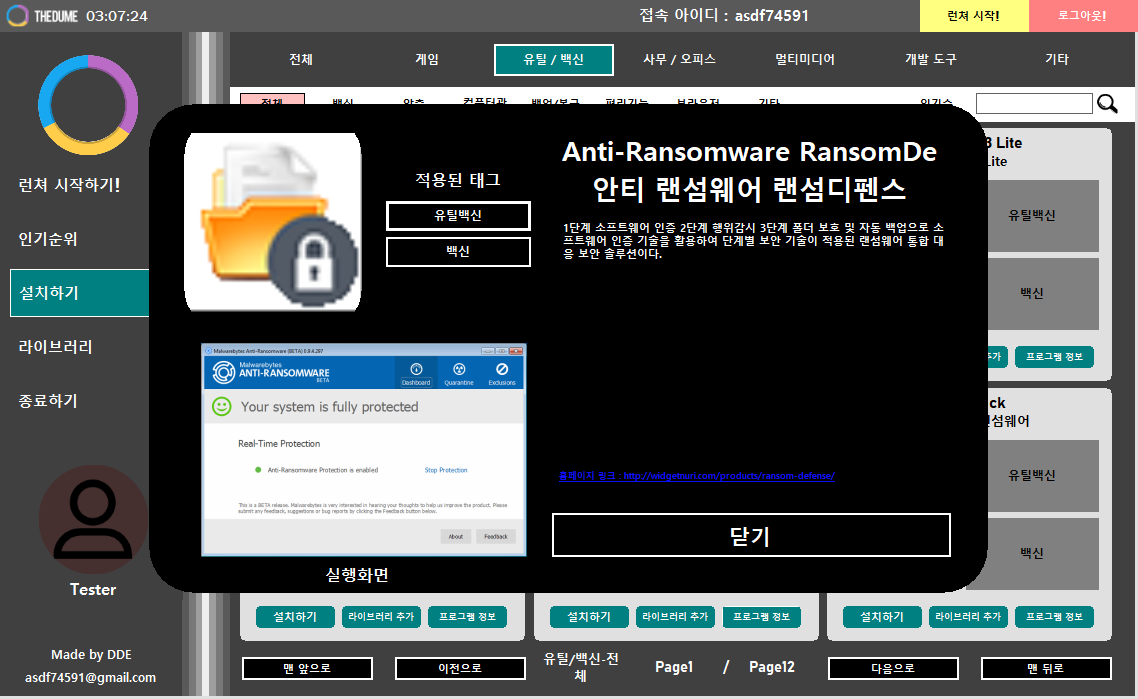This screenshot has width=1138, height=699.
Task: Switch to the 전체 category tab
Action: [301, 60]
